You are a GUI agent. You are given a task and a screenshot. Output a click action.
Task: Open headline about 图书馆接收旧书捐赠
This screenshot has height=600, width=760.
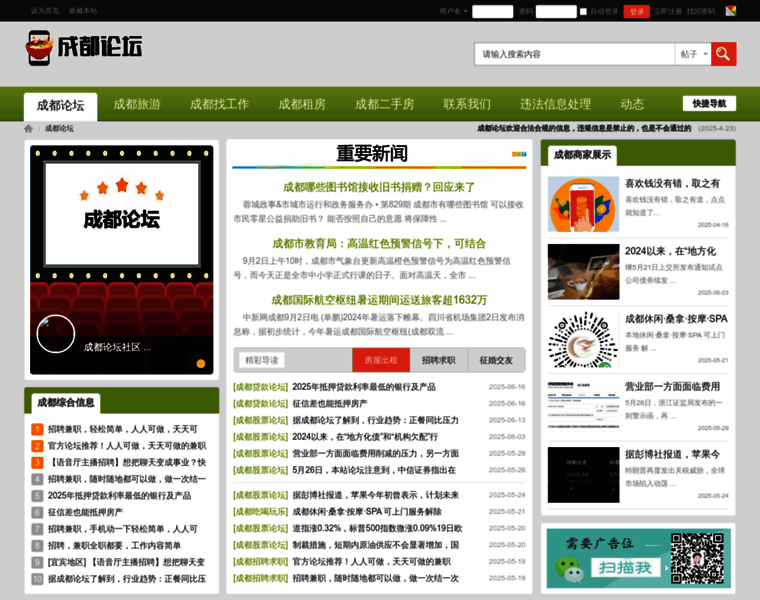tap(379, 187)
